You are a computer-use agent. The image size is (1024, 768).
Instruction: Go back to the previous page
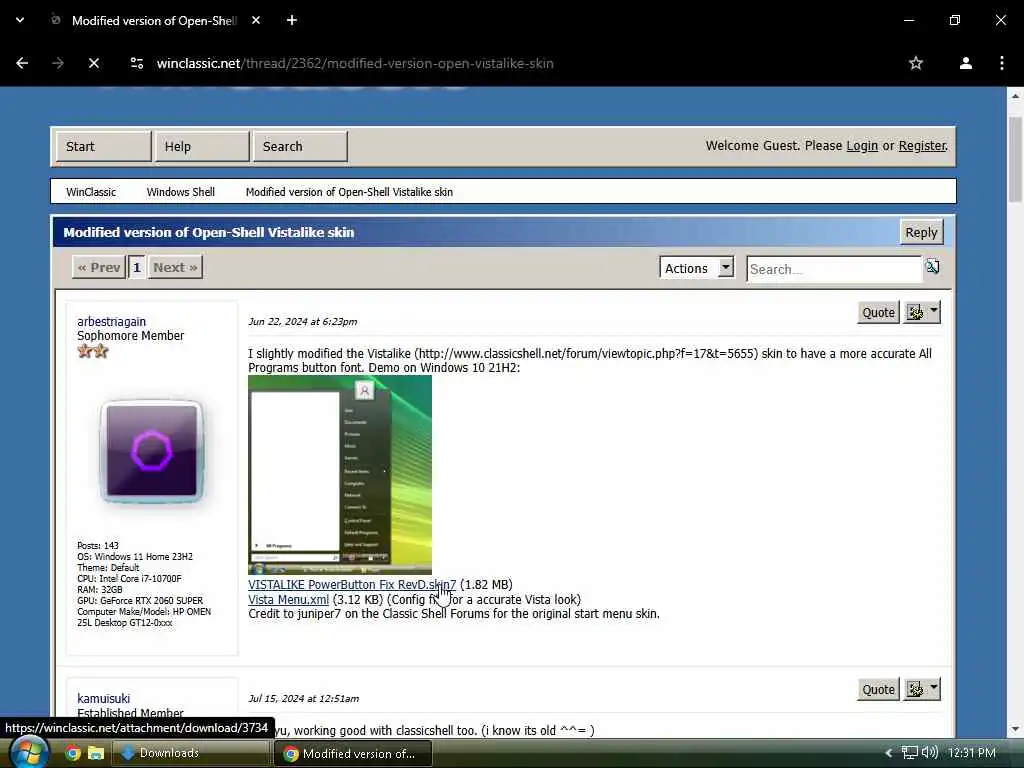pos(22,63)
